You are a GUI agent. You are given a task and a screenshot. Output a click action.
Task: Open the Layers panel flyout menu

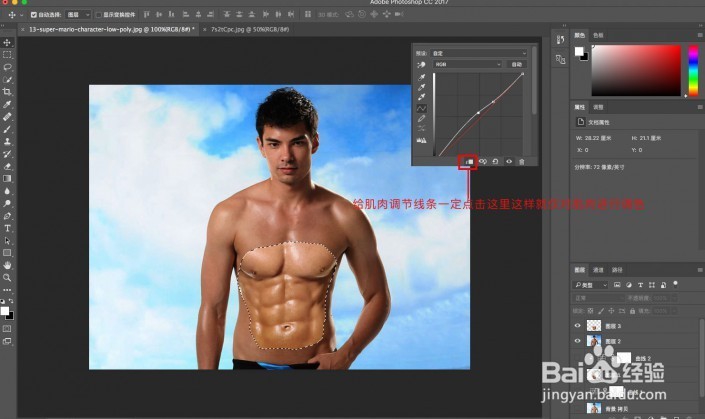[700, 270]
